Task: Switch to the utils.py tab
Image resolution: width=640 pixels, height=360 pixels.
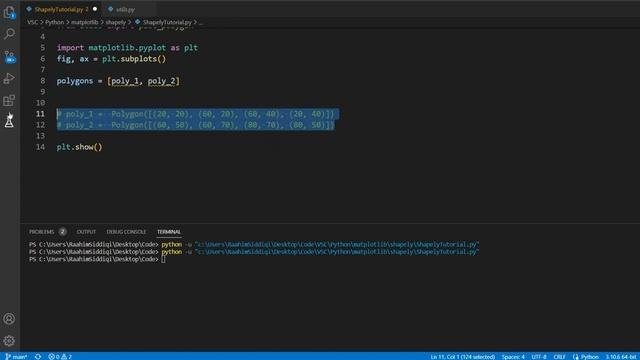Action: tap(125, 9)
